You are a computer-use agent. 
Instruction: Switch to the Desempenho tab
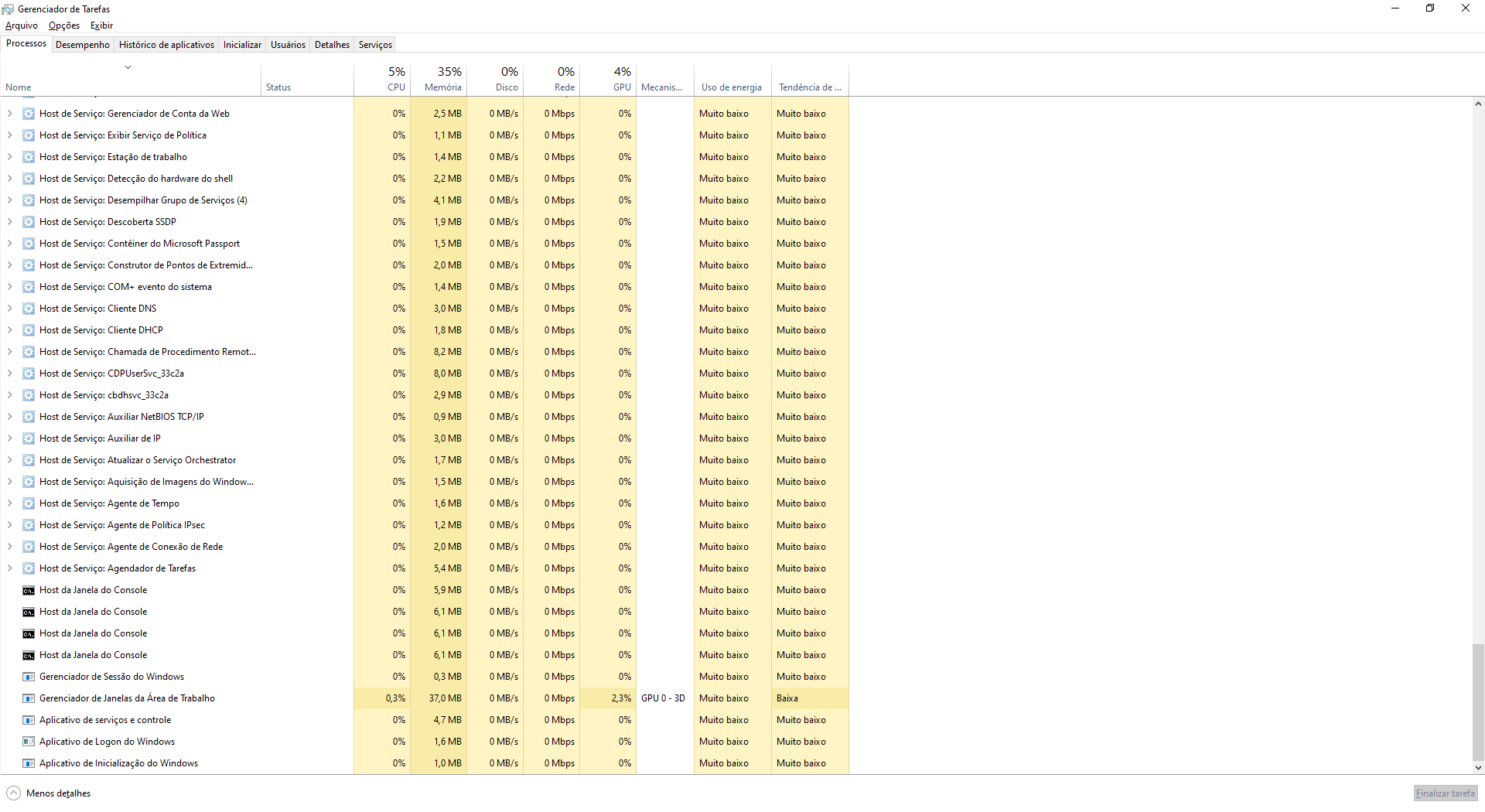[x=83, y=45]
